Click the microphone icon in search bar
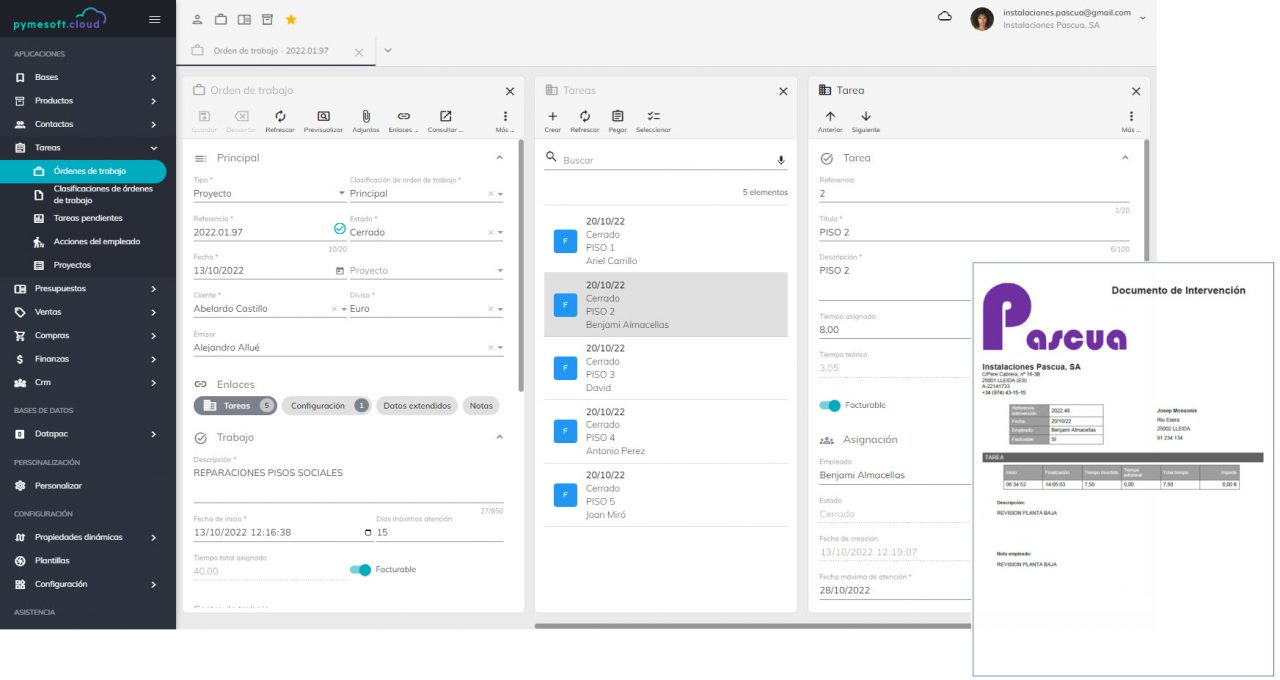 click(781, 160)
